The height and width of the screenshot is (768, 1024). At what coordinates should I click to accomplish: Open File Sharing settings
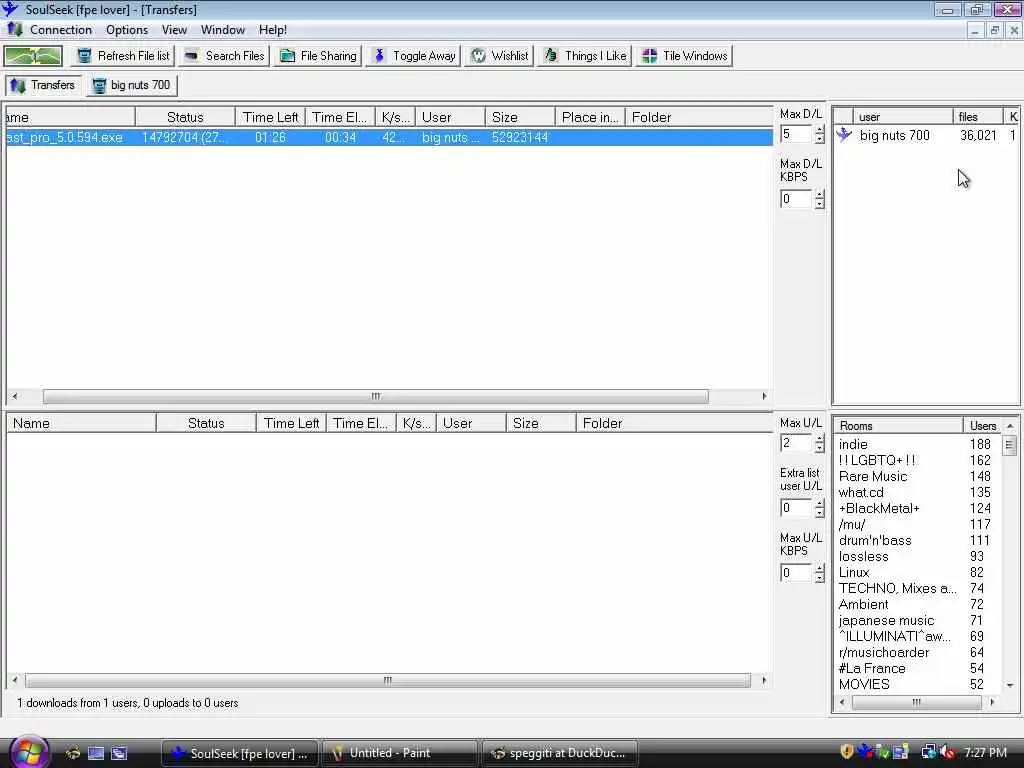(x=318, y=56)
